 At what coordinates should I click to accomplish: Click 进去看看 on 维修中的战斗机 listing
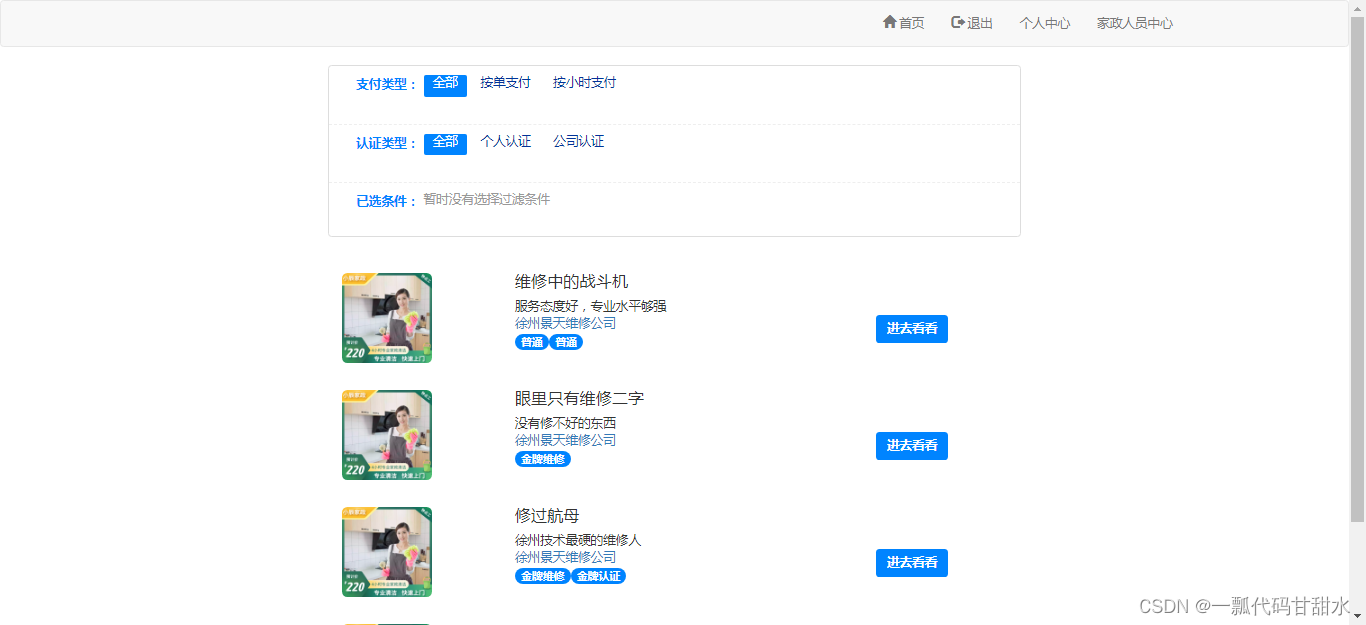911,329
